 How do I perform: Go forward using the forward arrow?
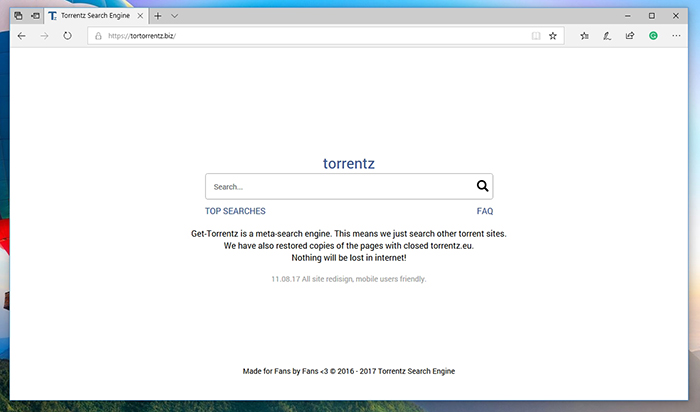pos(44,36)
